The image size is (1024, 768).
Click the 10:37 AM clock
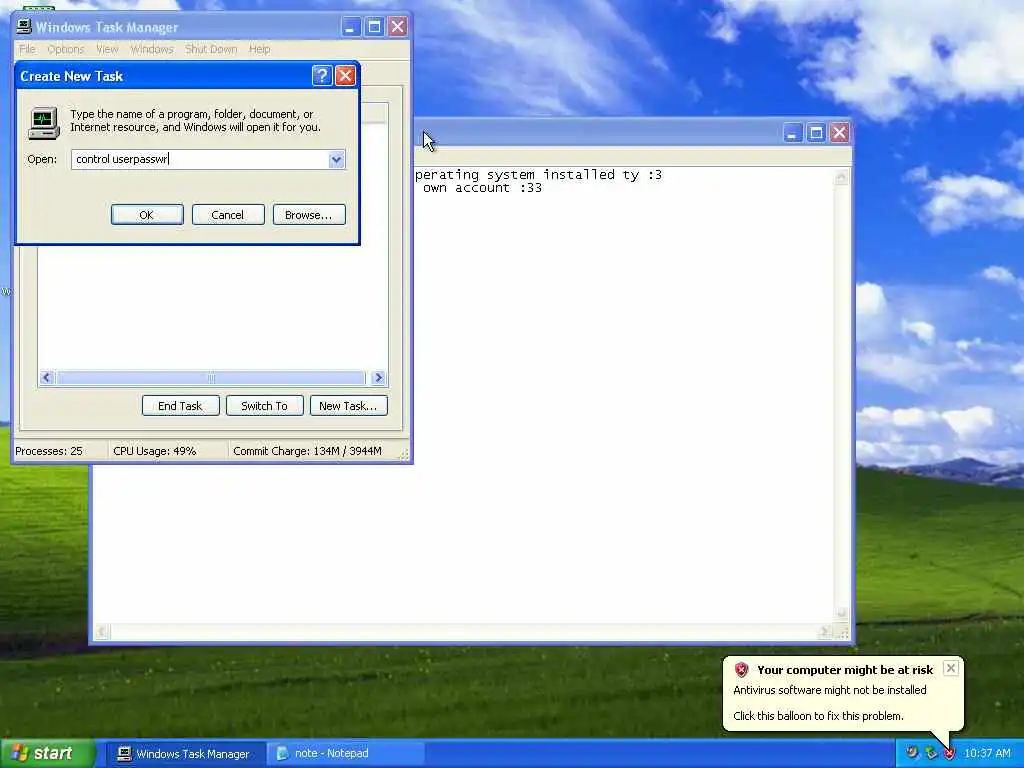click(987, 754)
